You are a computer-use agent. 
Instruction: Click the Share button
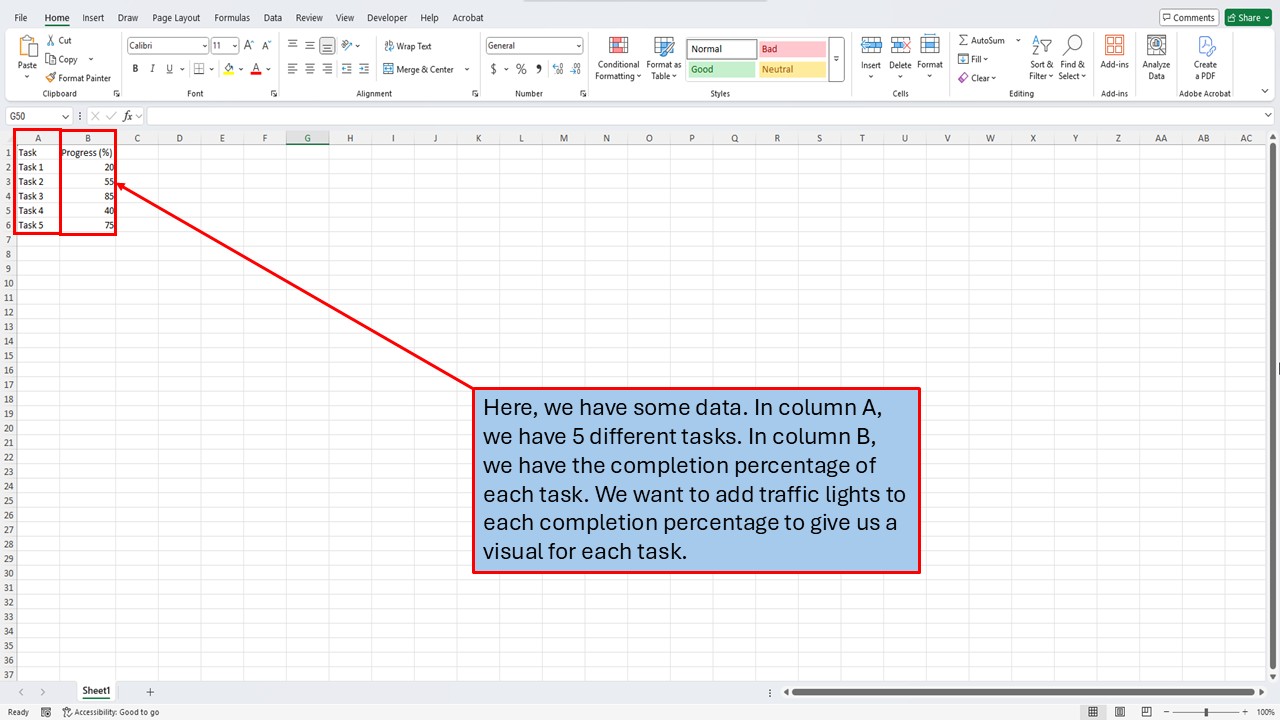click(x=1246, y=17)
